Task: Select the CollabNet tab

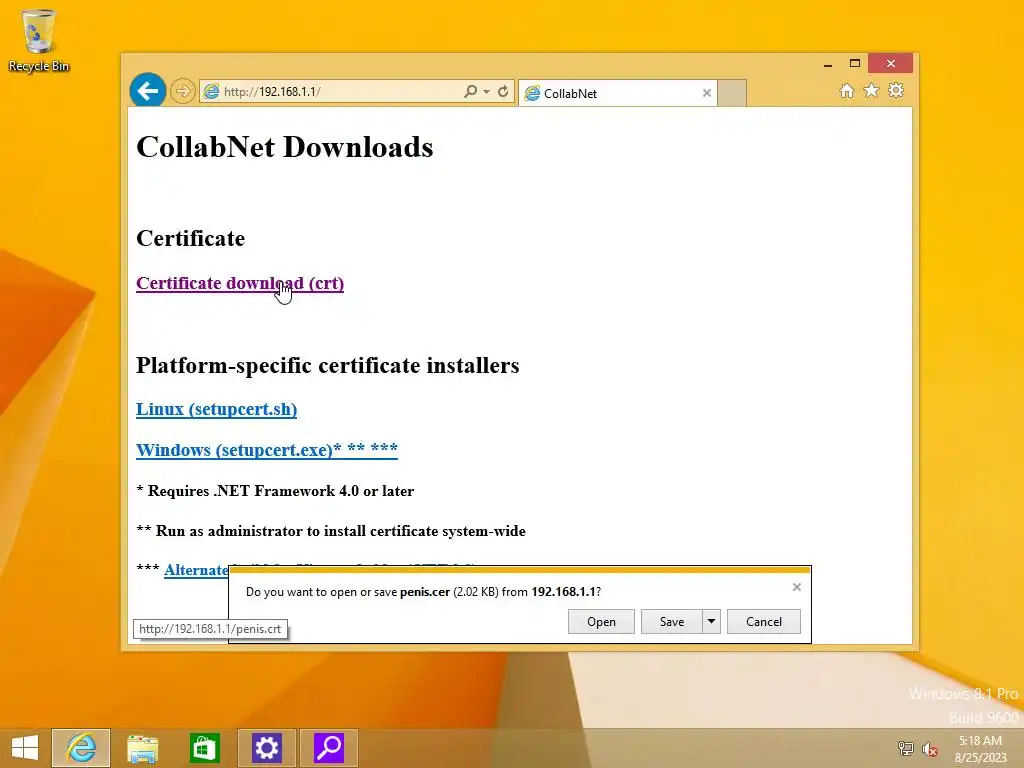Action: coord(617,93)
